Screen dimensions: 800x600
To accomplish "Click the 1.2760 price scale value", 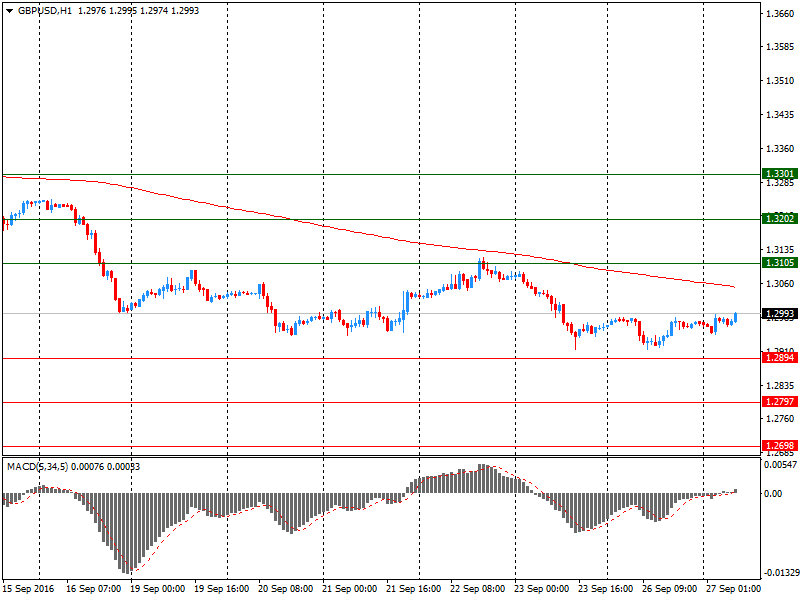I will click(780, 418).
